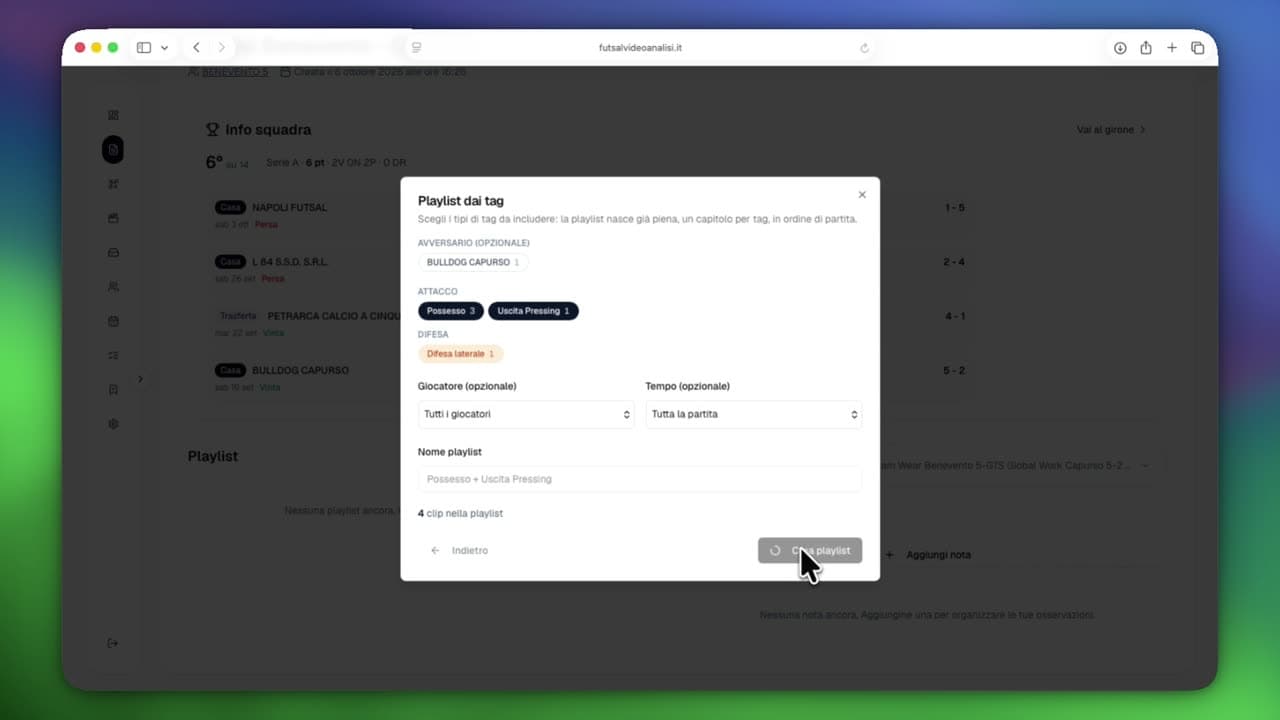The width and height of the screenshot is (1280, 720).
Task: Click the BENEVENTO 5 team link
Action: (234, 72)
